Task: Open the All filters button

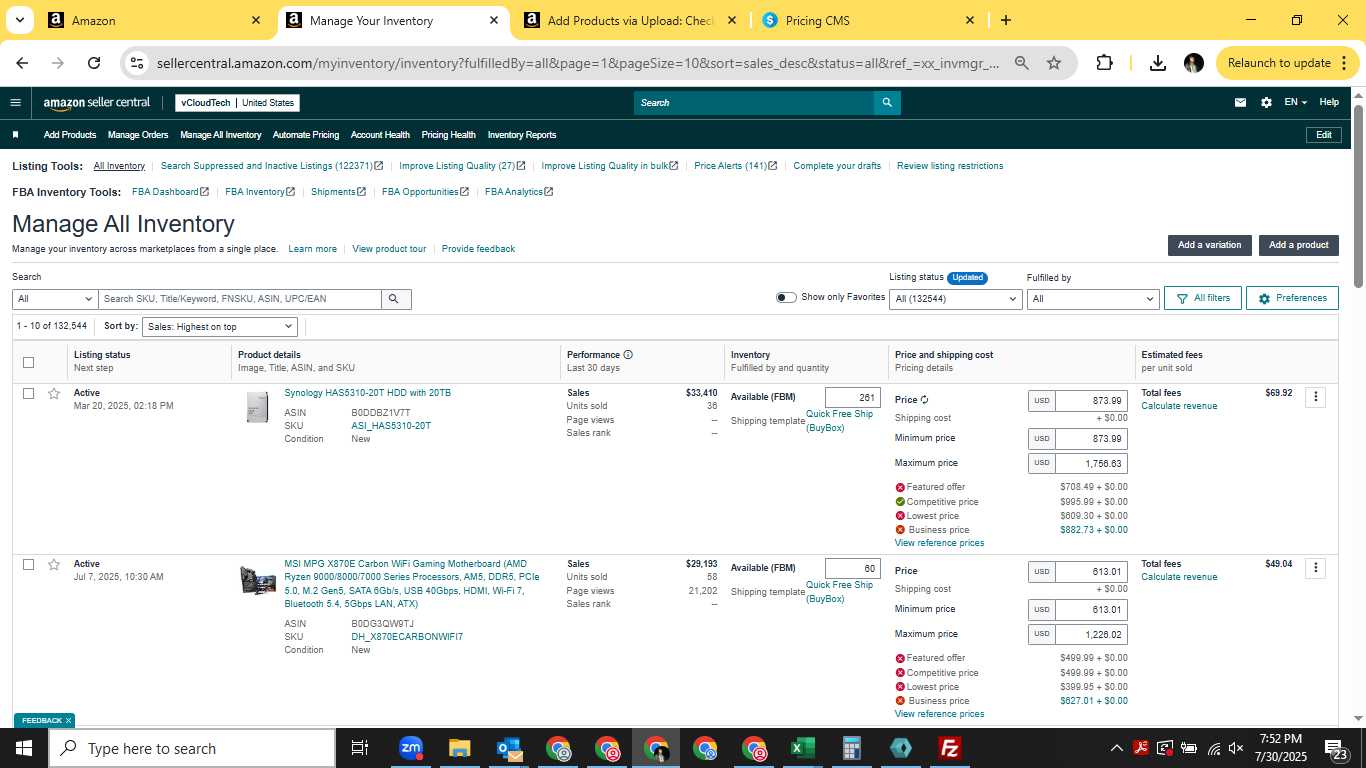Action: point(1203,298)
